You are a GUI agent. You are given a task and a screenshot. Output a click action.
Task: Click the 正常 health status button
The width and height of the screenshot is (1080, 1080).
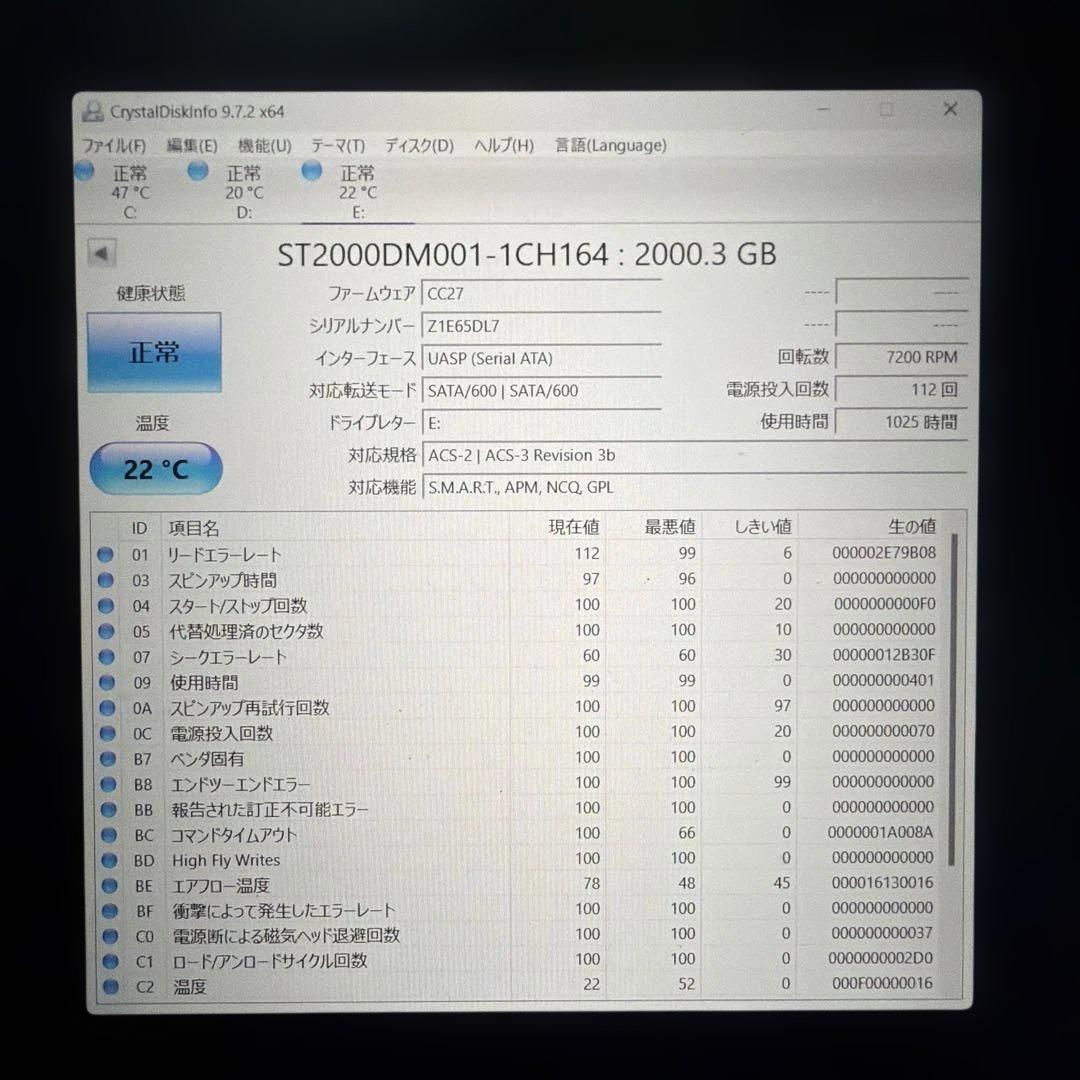pyautogui.click(x=154, y=353)
